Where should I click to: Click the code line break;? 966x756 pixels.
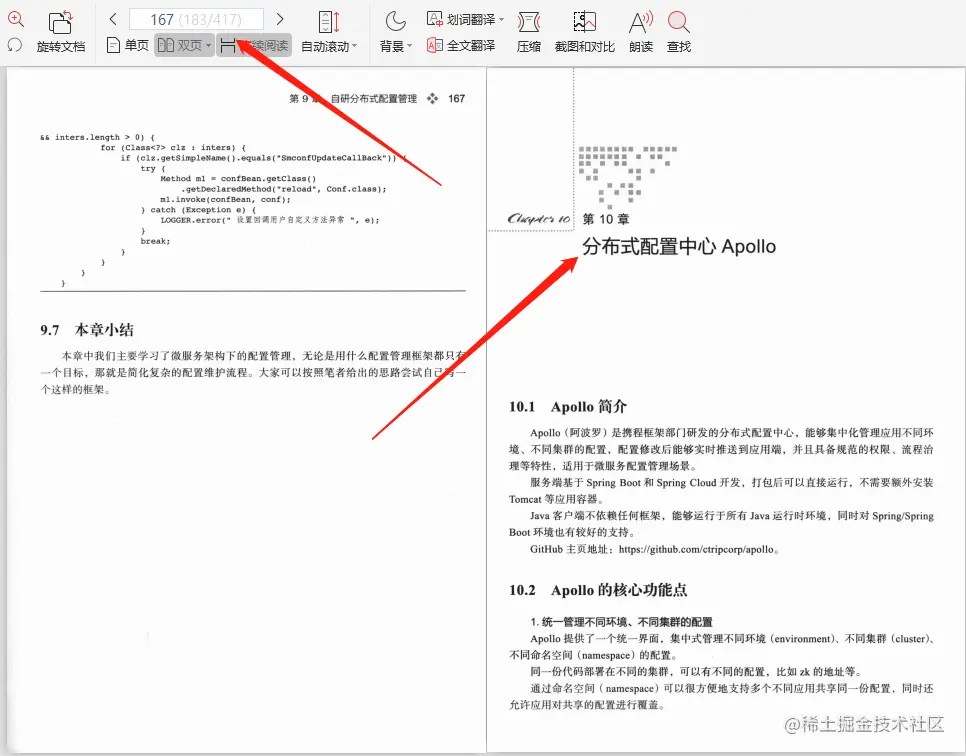(x=155, y=241)
